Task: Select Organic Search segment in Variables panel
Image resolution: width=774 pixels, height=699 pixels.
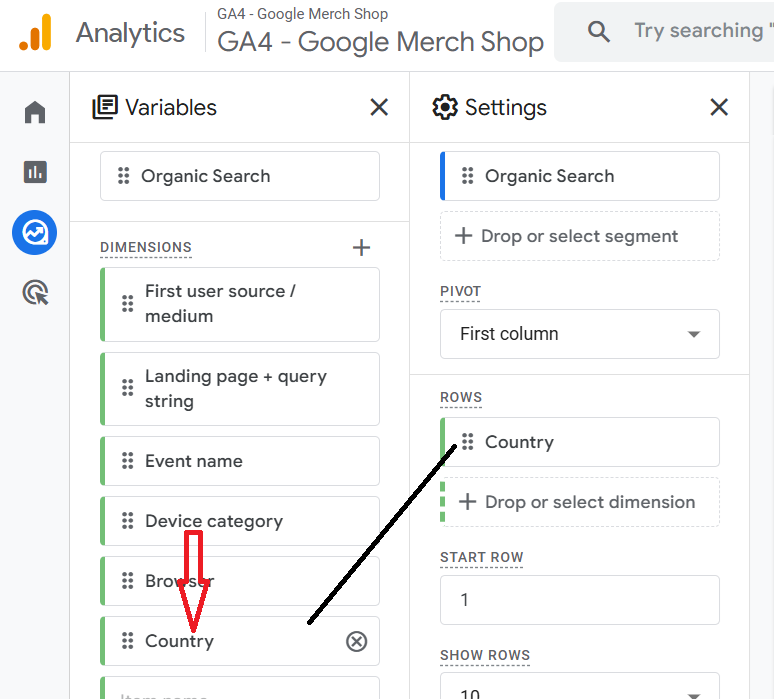Action: click(240, 176)
